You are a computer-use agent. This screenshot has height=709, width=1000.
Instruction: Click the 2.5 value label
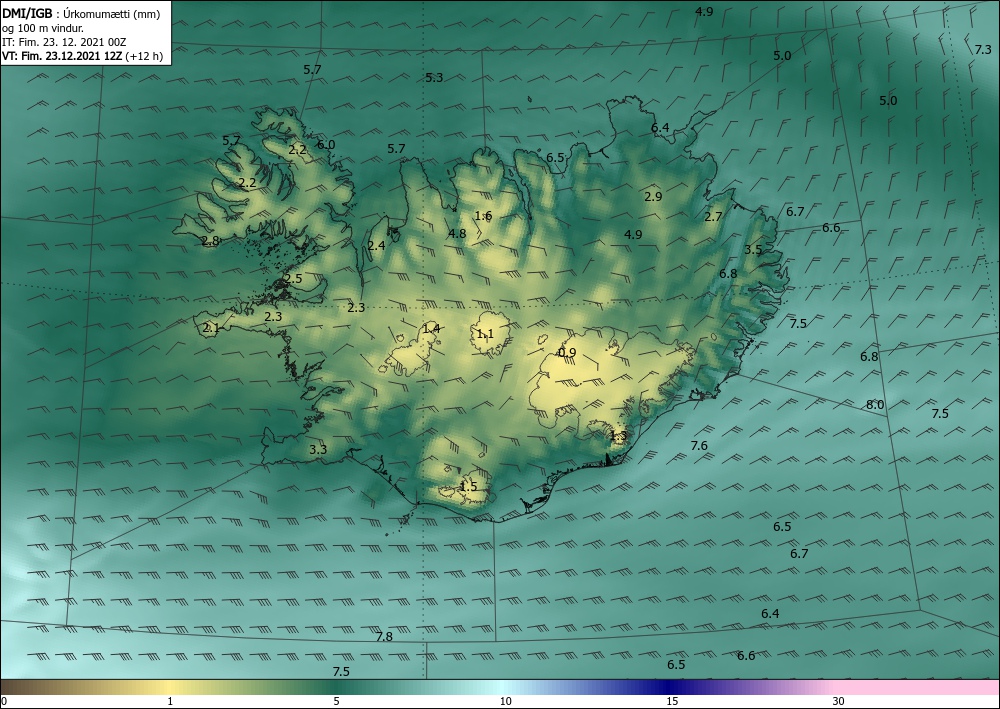tap(293, 279)
